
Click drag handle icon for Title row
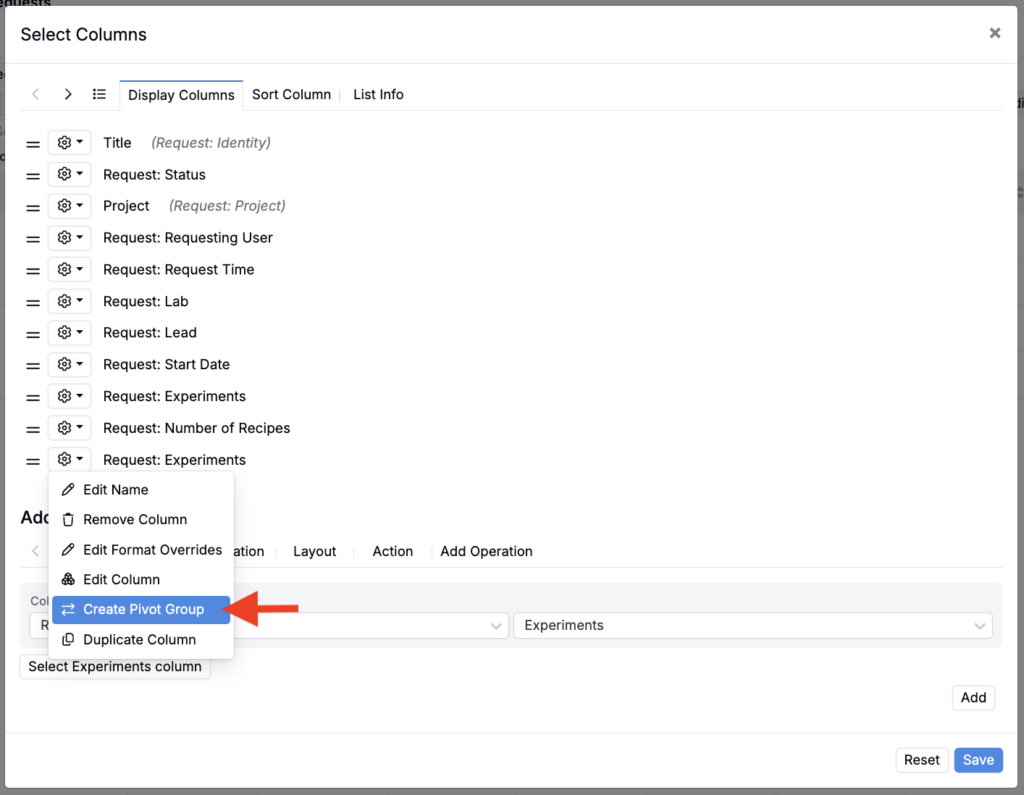pyautogui.click(x=33, y=144)
